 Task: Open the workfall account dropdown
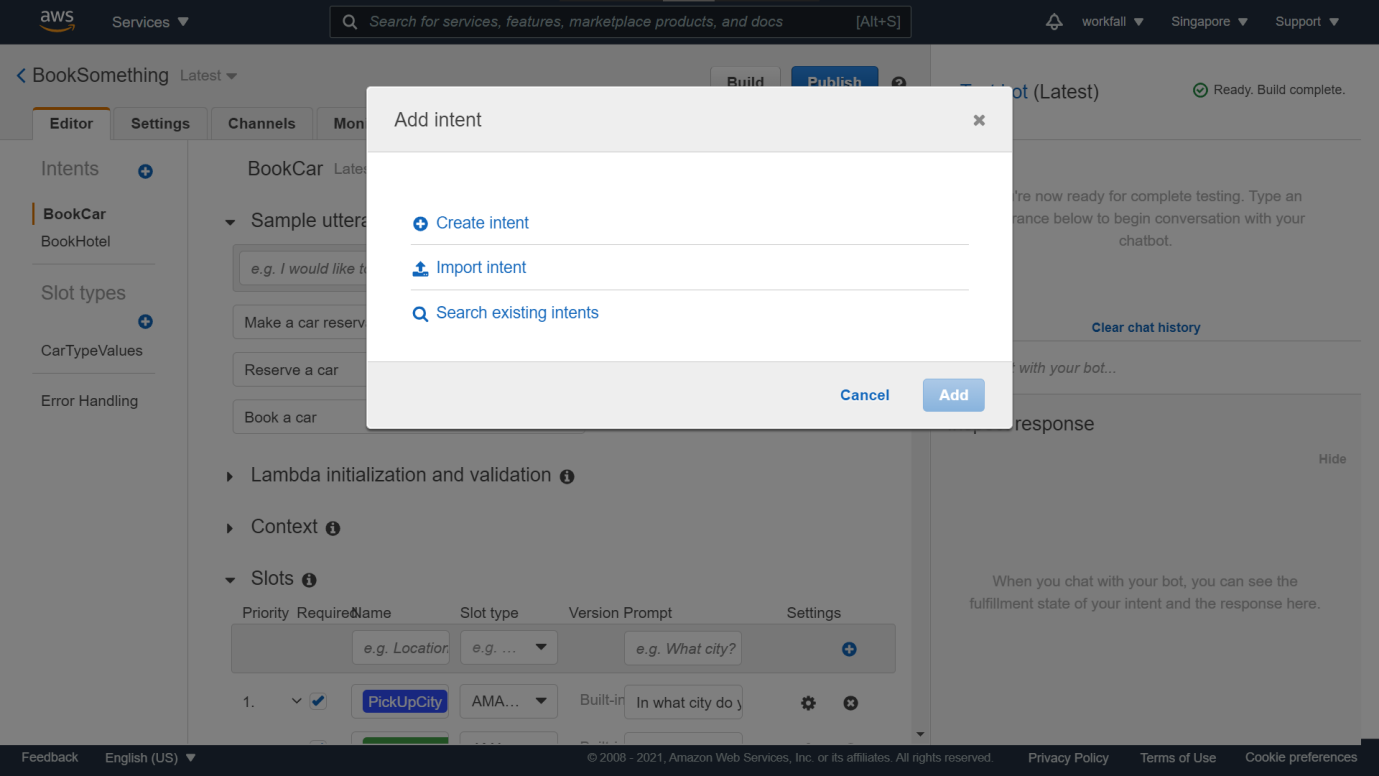(x=1112, y=21)
